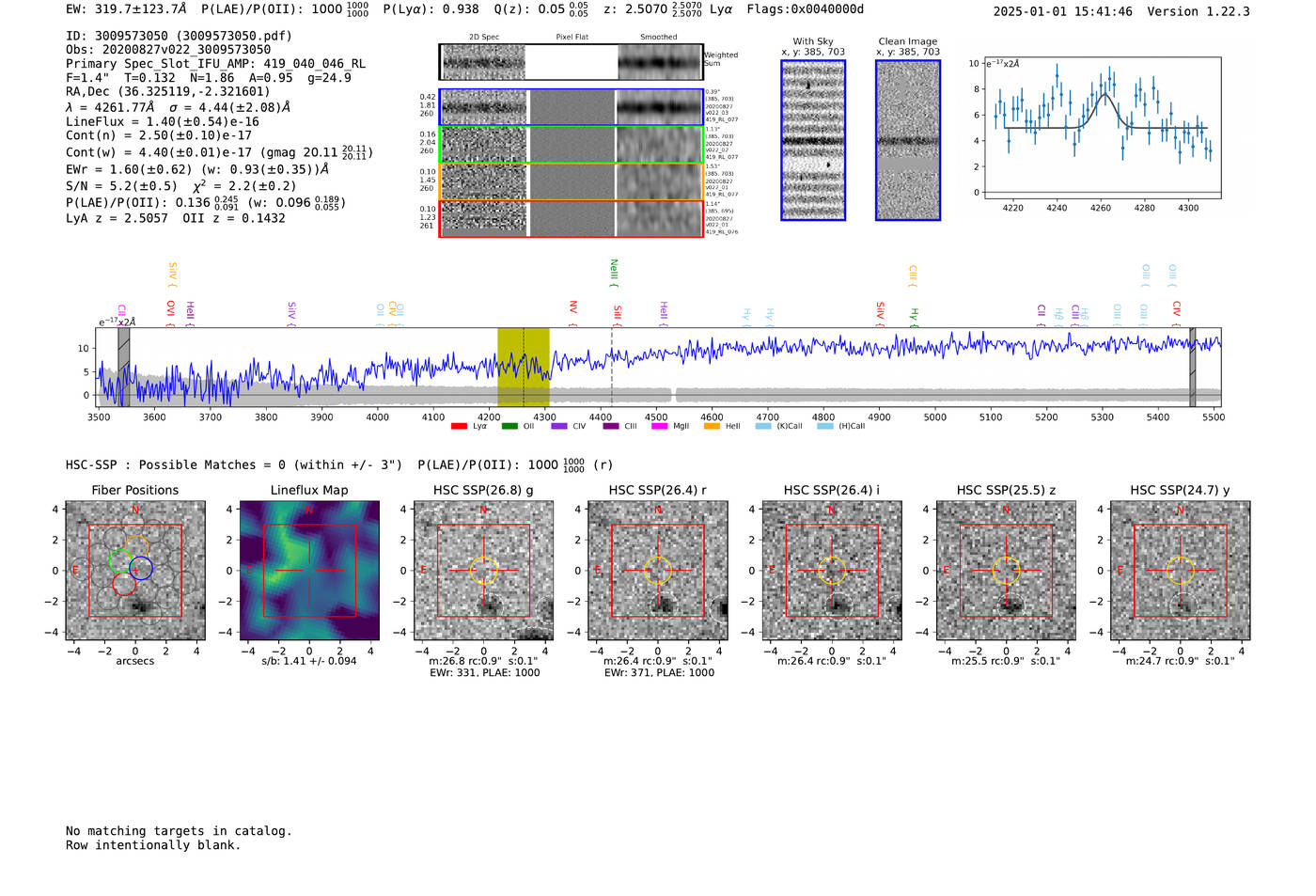Click the hatched gray band near 5460 Å
Viewport: 1316px width, 896px height.
coord(1192,367)
